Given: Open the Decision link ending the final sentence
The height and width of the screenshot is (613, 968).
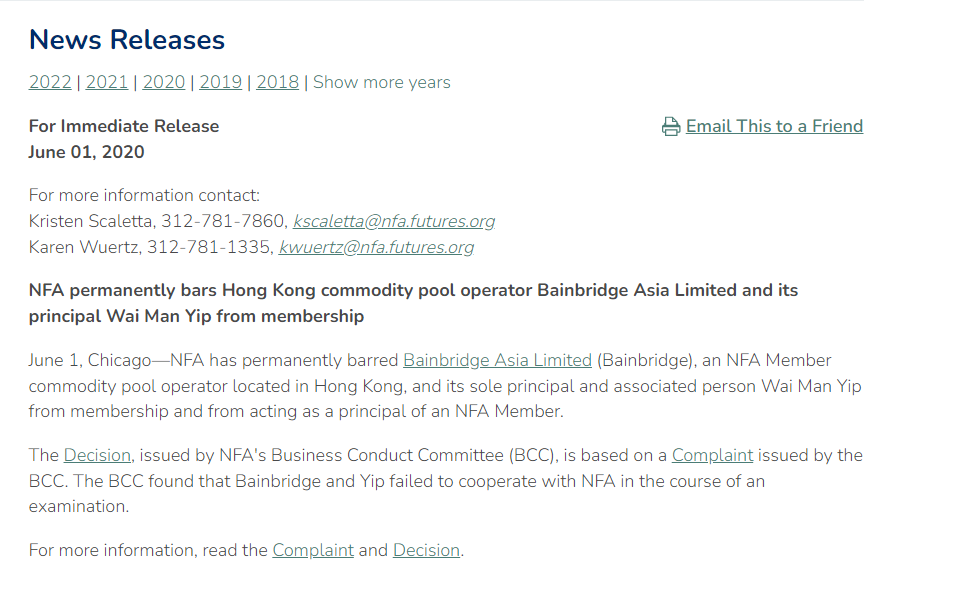Looking at the screenshot, I should (426, 551).
